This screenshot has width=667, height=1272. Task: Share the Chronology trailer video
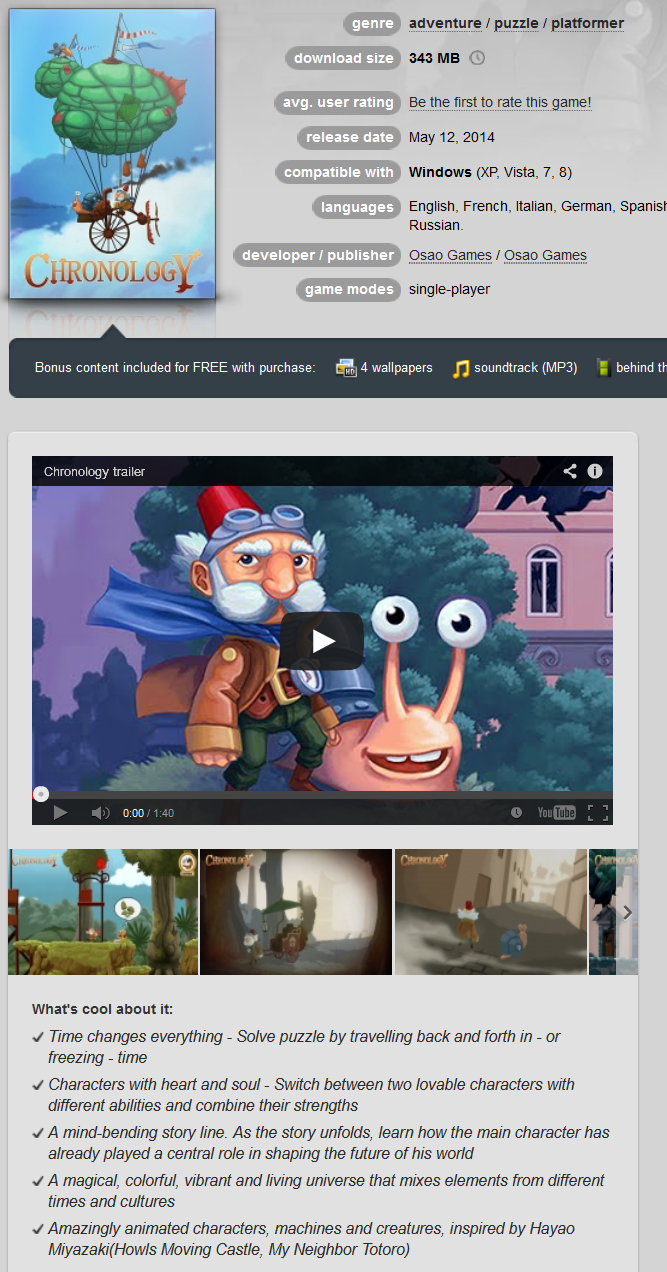[570, 471]
